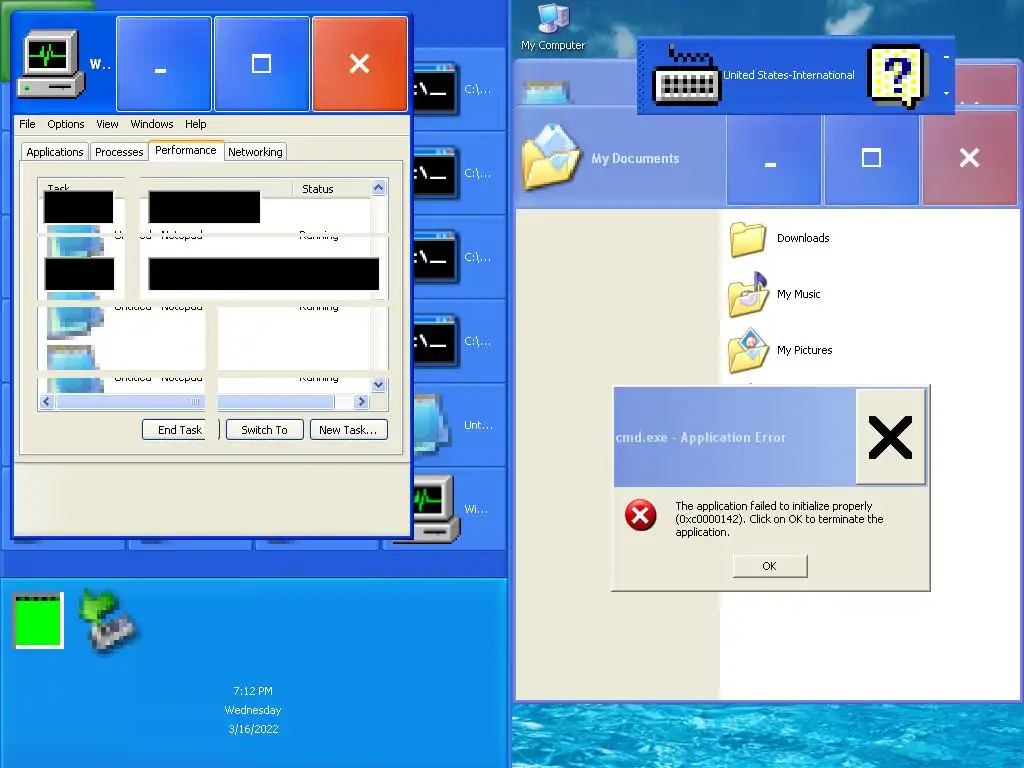Click the New Task... button
Image resolution: width=1024 pixels, height=768 pixels.
coord(348,430)
